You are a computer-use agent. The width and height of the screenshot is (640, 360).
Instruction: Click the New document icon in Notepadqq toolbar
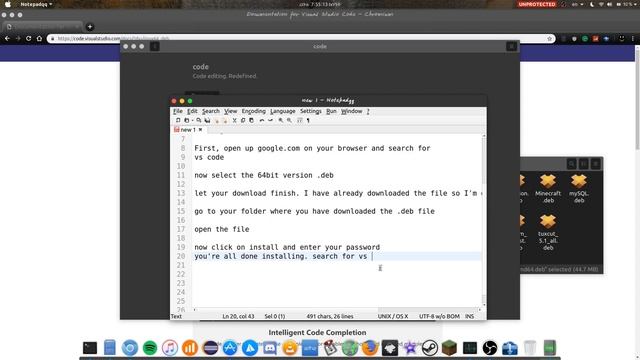178,120
